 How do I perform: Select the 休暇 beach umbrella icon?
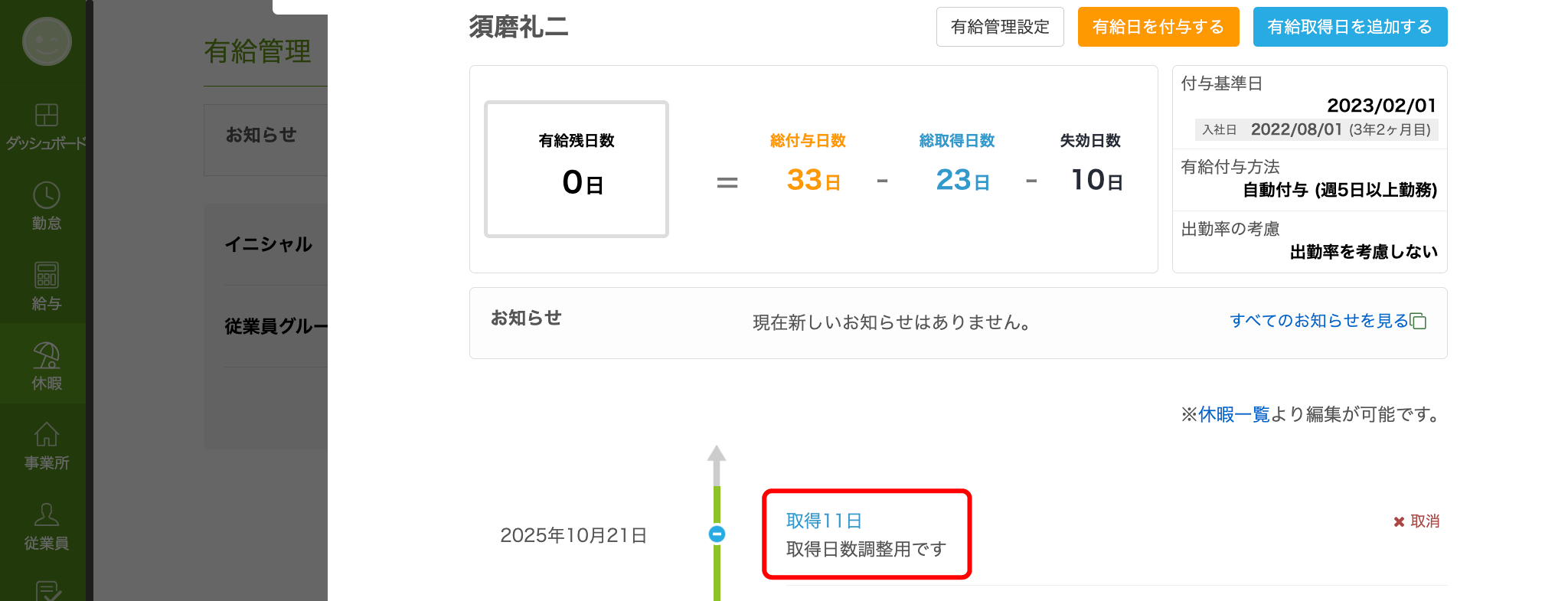47,356
